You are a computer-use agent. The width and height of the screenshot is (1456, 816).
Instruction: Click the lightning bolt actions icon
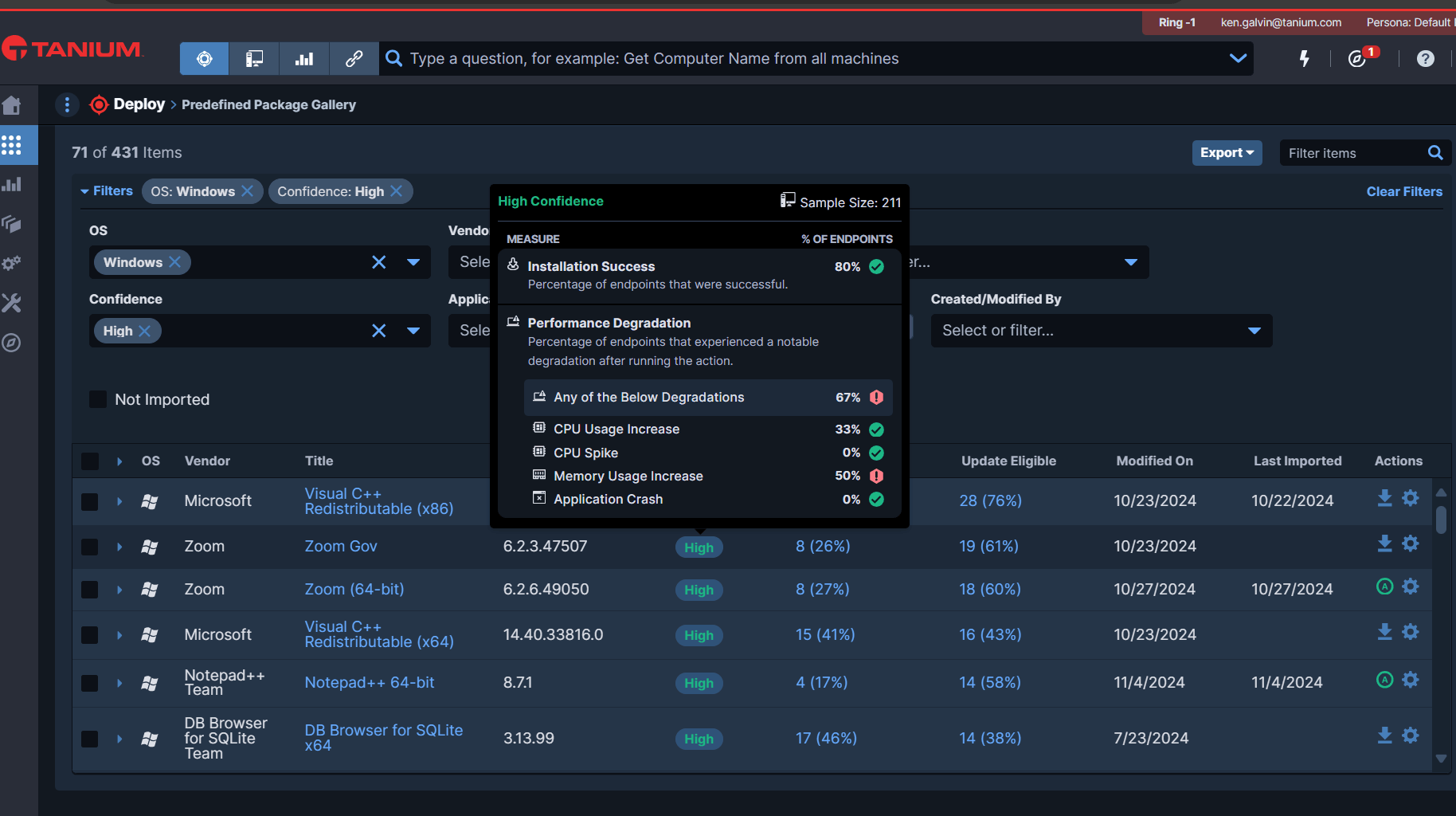1304,58
